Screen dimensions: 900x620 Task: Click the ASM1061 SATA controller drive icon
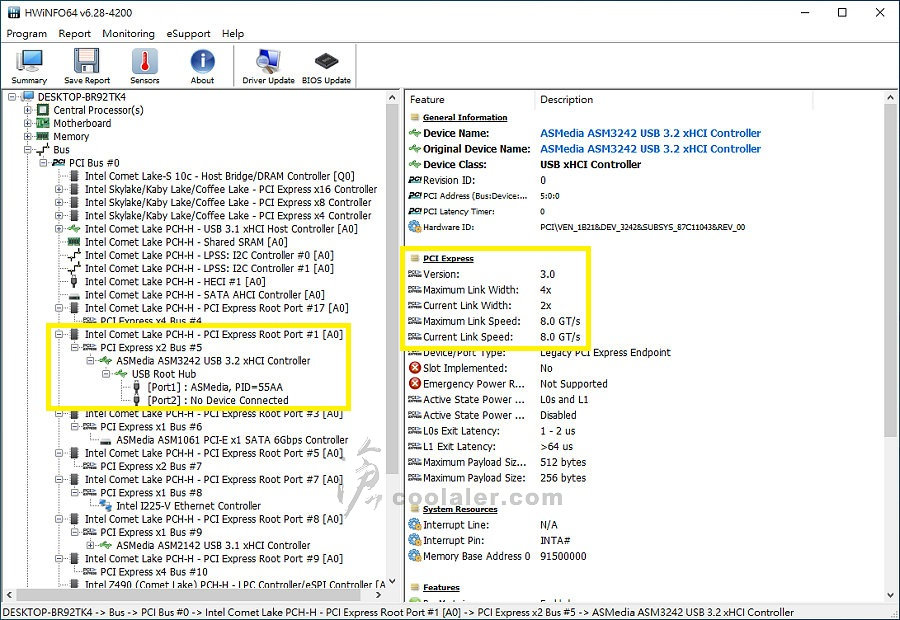coord(106,441)
